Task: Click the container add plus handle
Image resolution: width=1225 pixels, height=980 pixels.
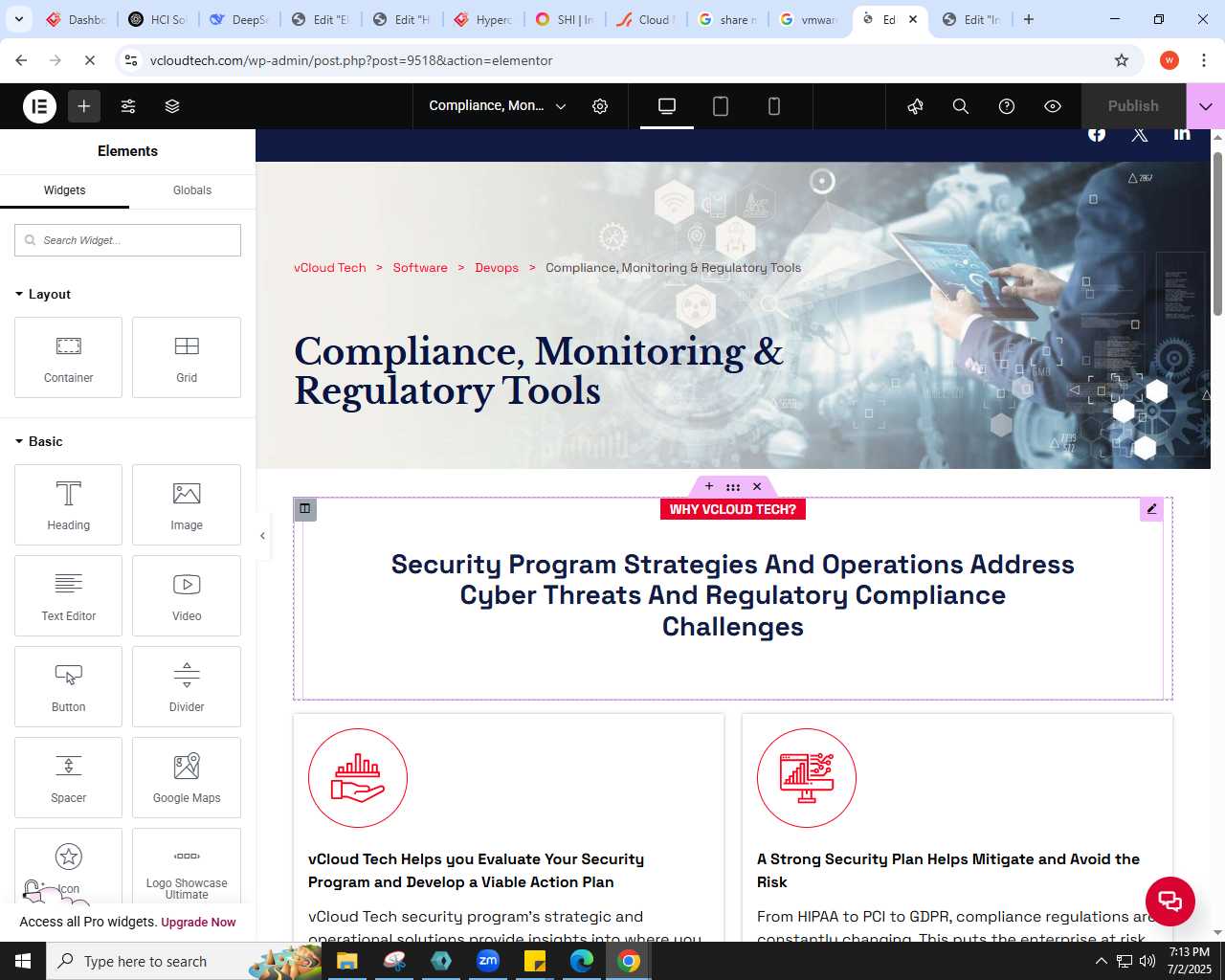Action: (709, 486)
